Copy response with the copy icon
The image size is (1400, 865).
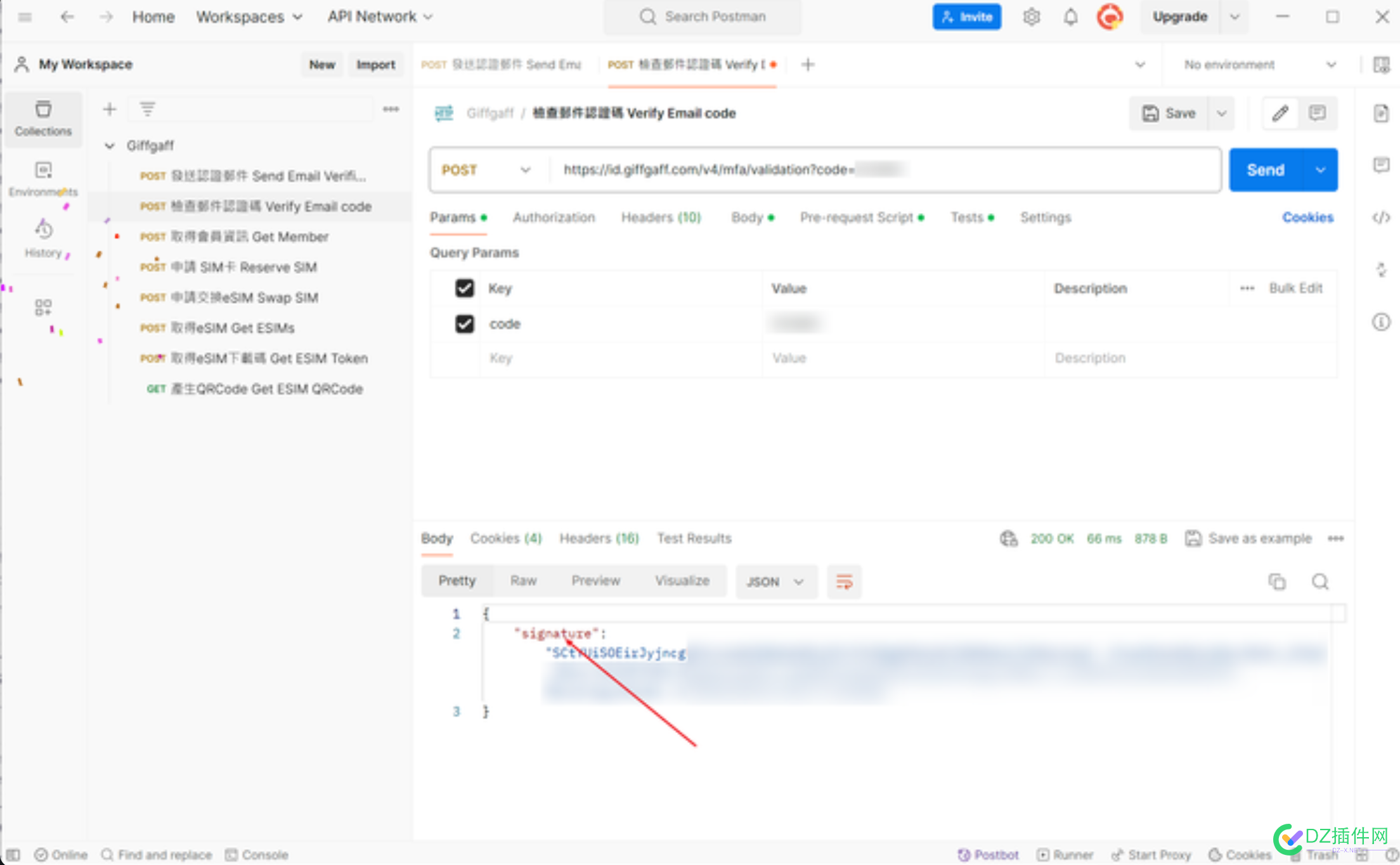[1277, 582]
